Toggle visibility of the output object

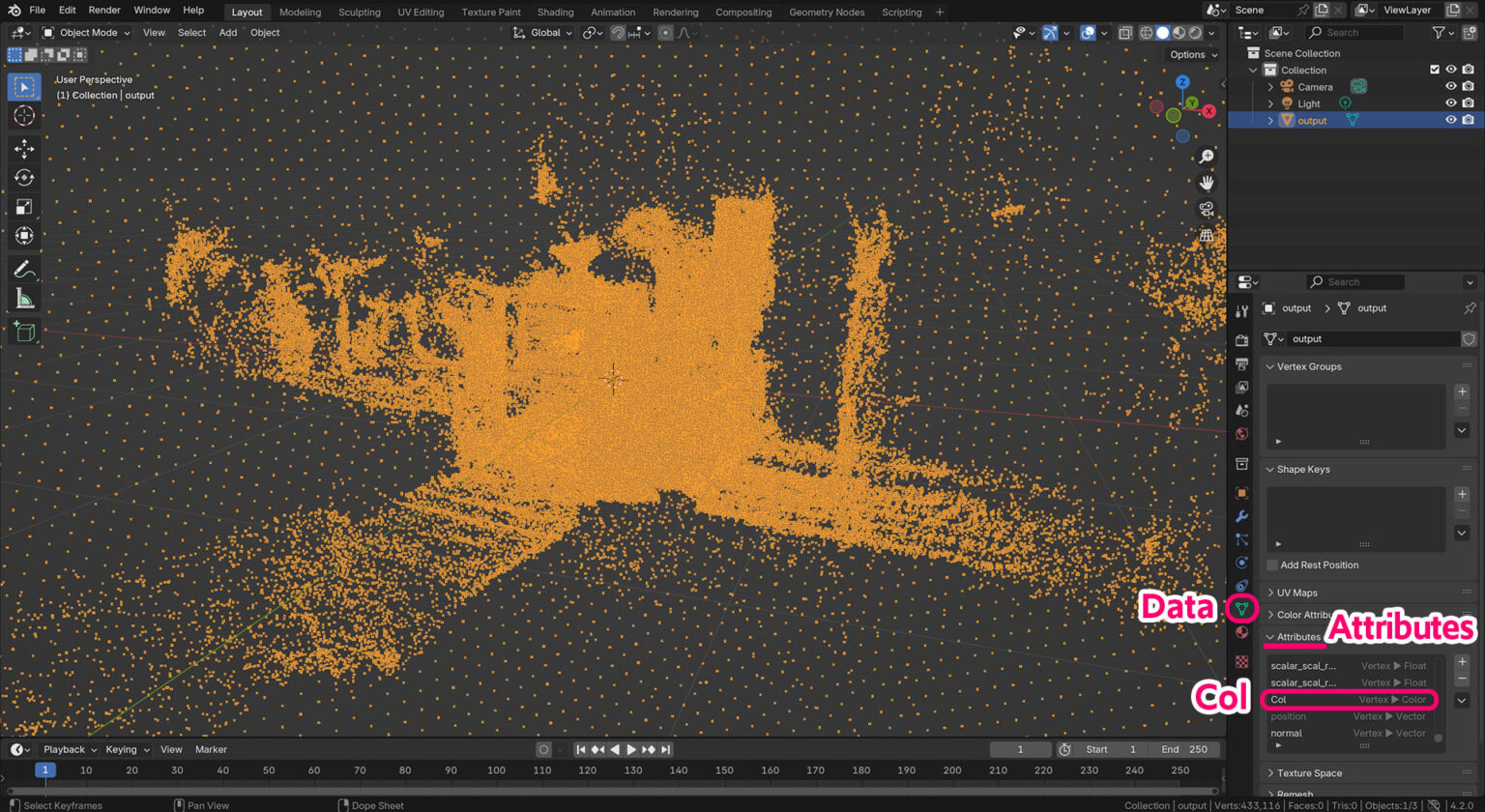tap(1450, 120)
